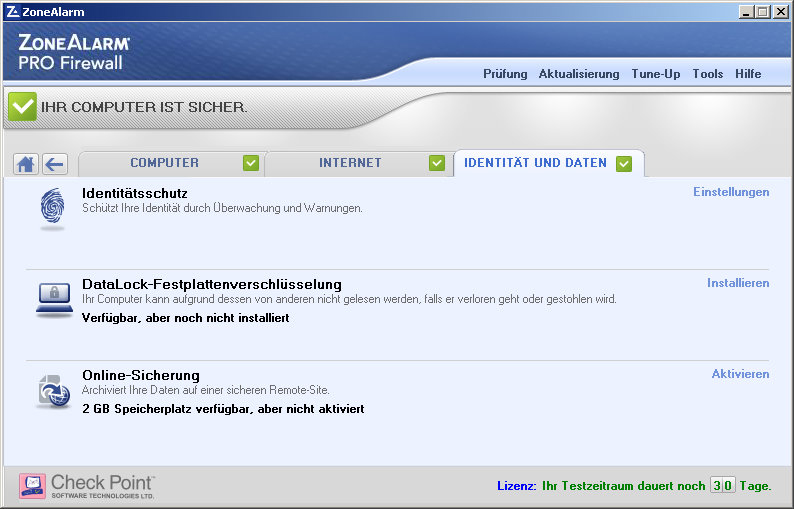Open the Tune-Up menu
Screen dimensions: 794x509
656,74
